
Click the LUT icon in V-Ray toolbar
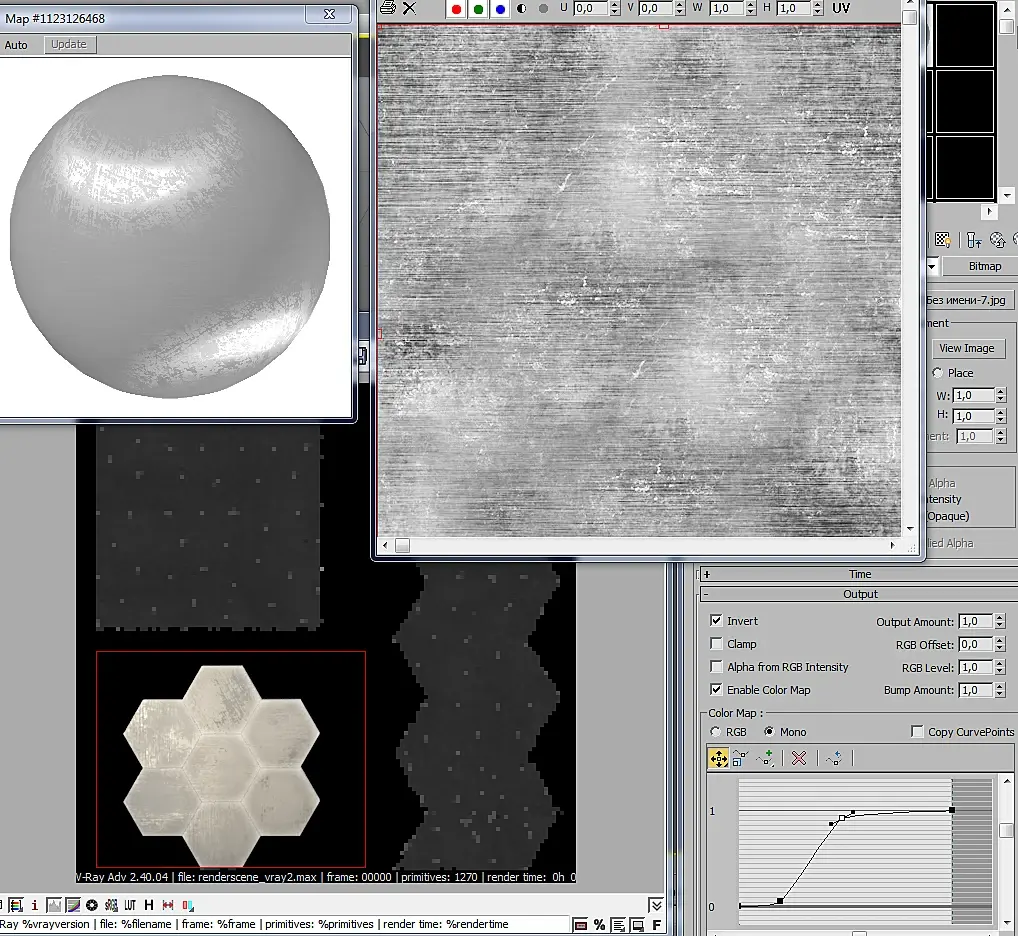[x=130, y=905]
